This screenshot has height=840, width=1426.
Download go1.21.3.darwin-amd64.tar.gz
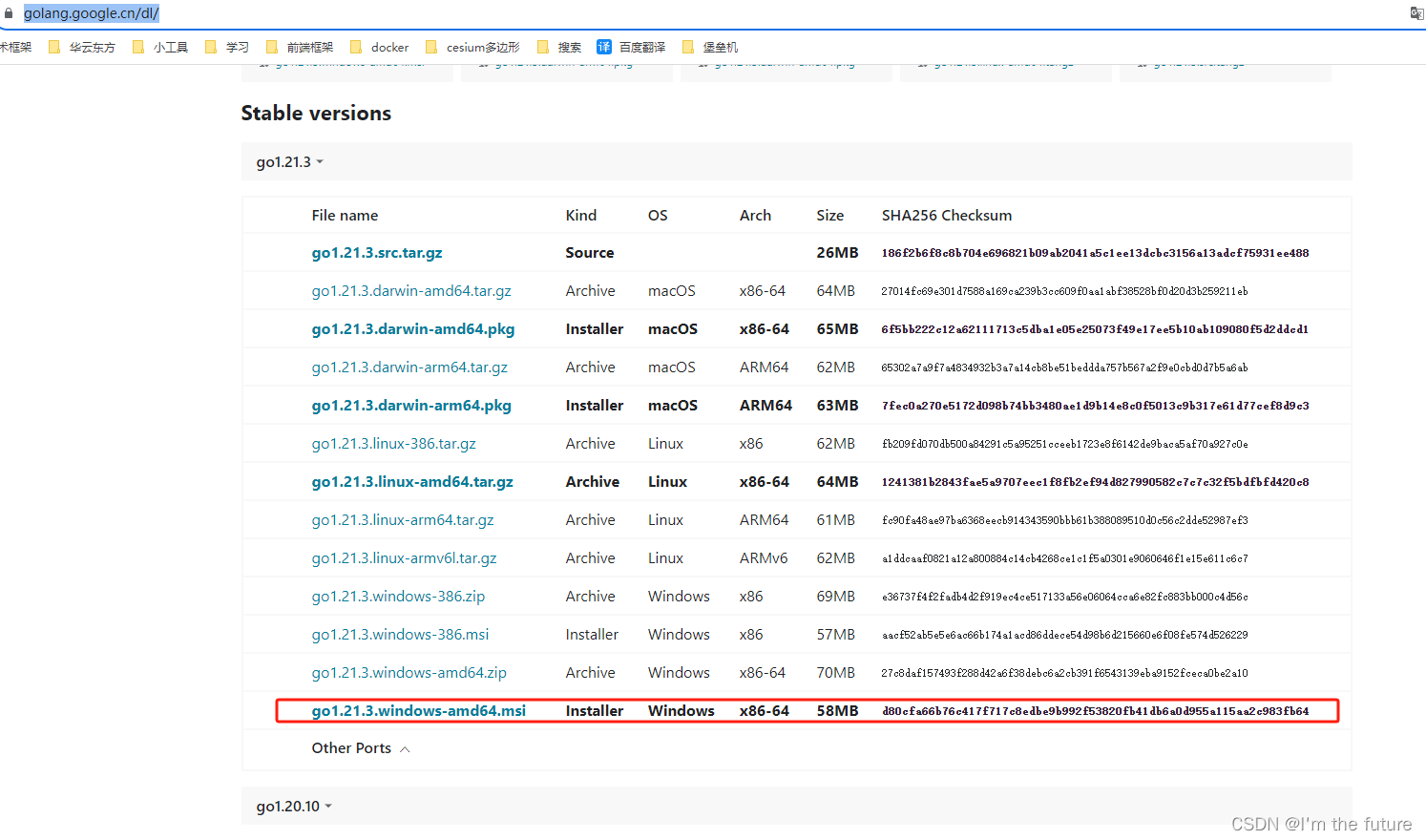[411, 291]
